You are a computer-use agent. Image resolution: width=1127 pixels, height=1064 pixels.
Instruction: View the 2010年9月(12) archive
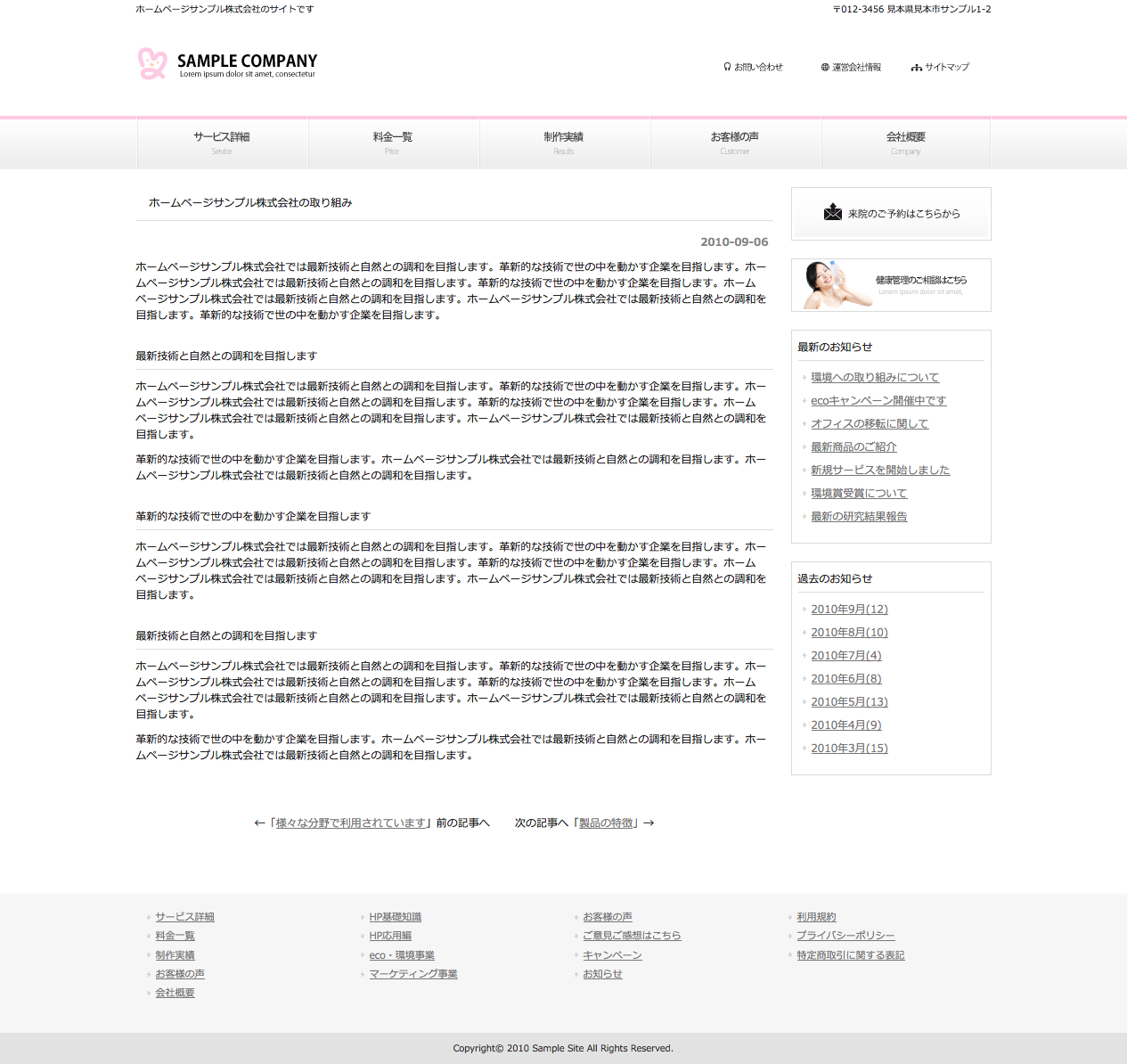849,610
